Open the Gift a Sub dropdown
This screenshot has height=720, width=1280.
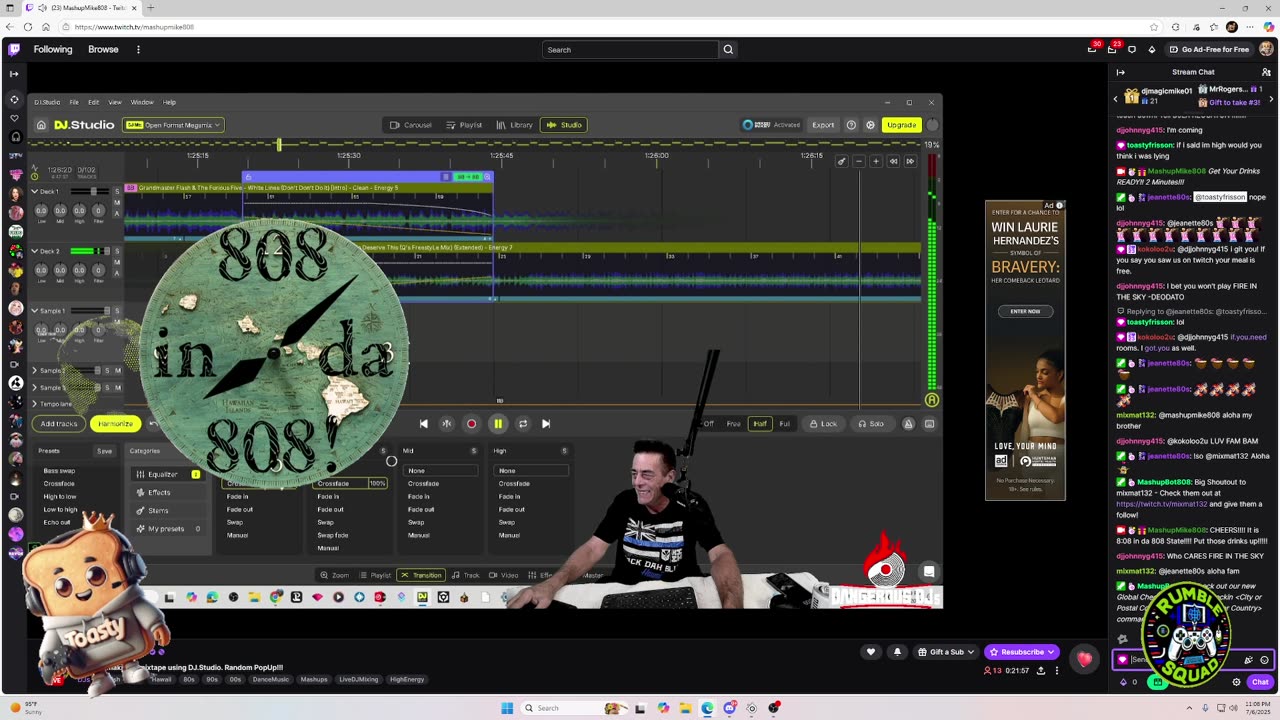click(x=946, y=652)
